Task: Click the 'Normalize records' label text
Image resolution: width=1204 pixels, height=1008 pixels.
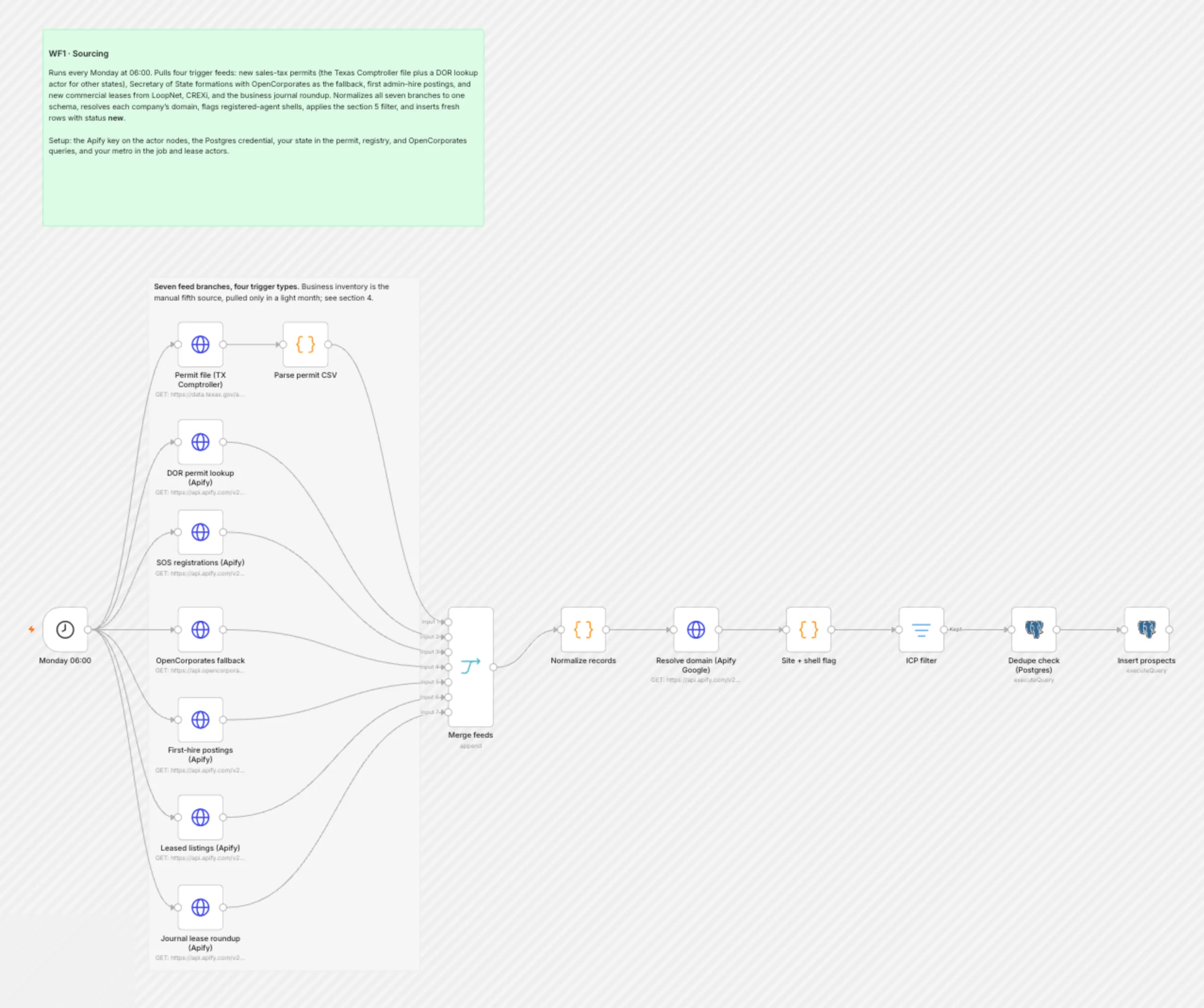Action: coord(583,660)
